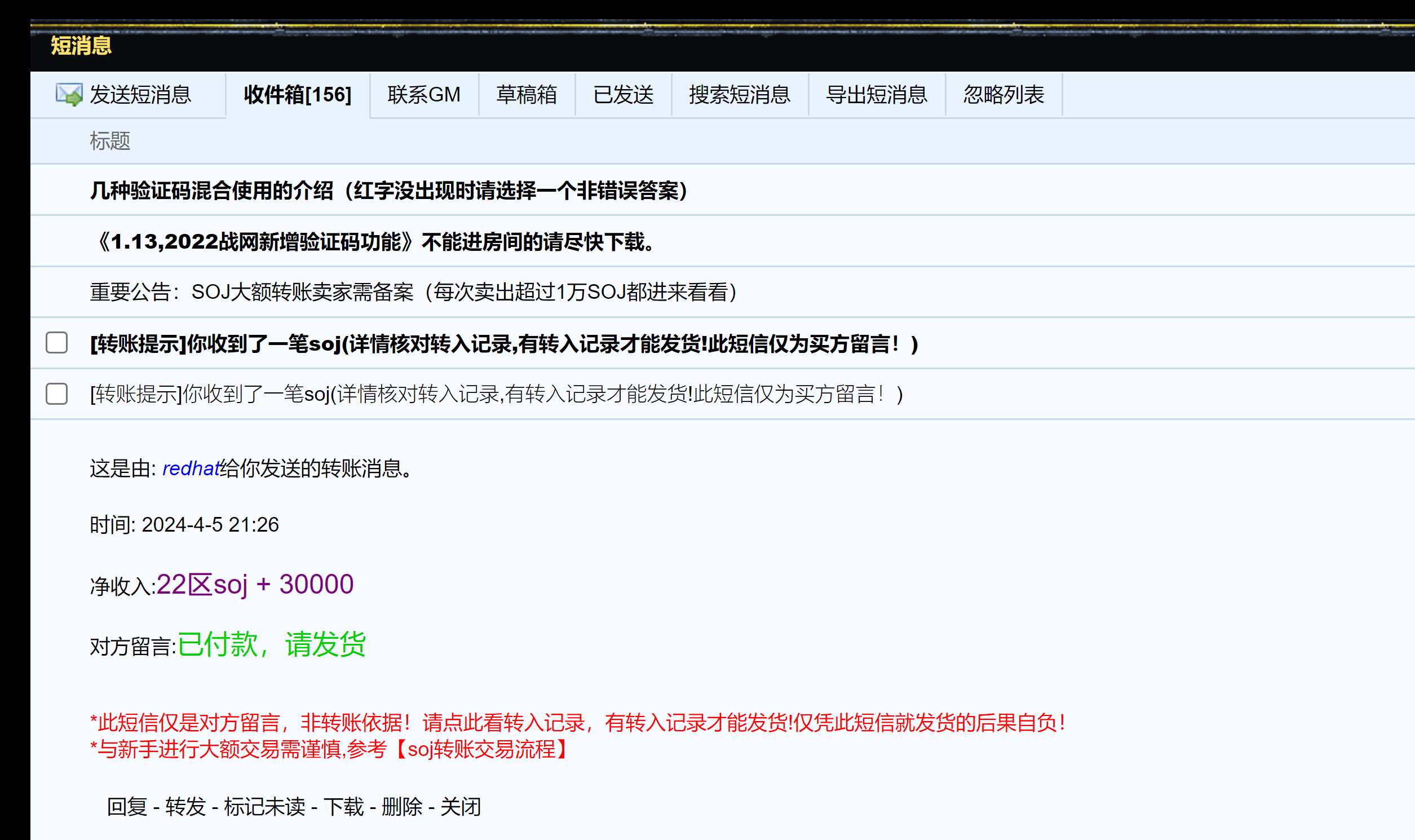This screenshot has height=840, width=1415.
Task: Tick the second 转账提示 message checkbox
Action: coord(56,394)
